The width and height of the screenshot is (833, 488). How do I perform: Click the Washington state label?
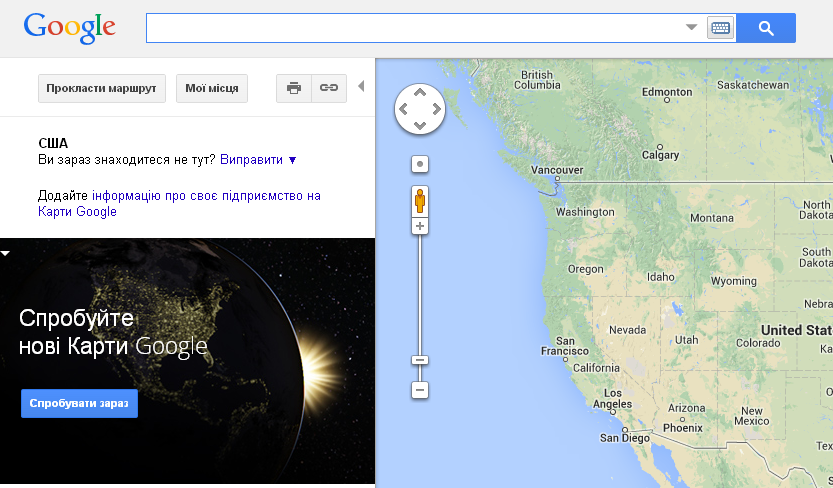pyautogui.click(x=585, y=212)
